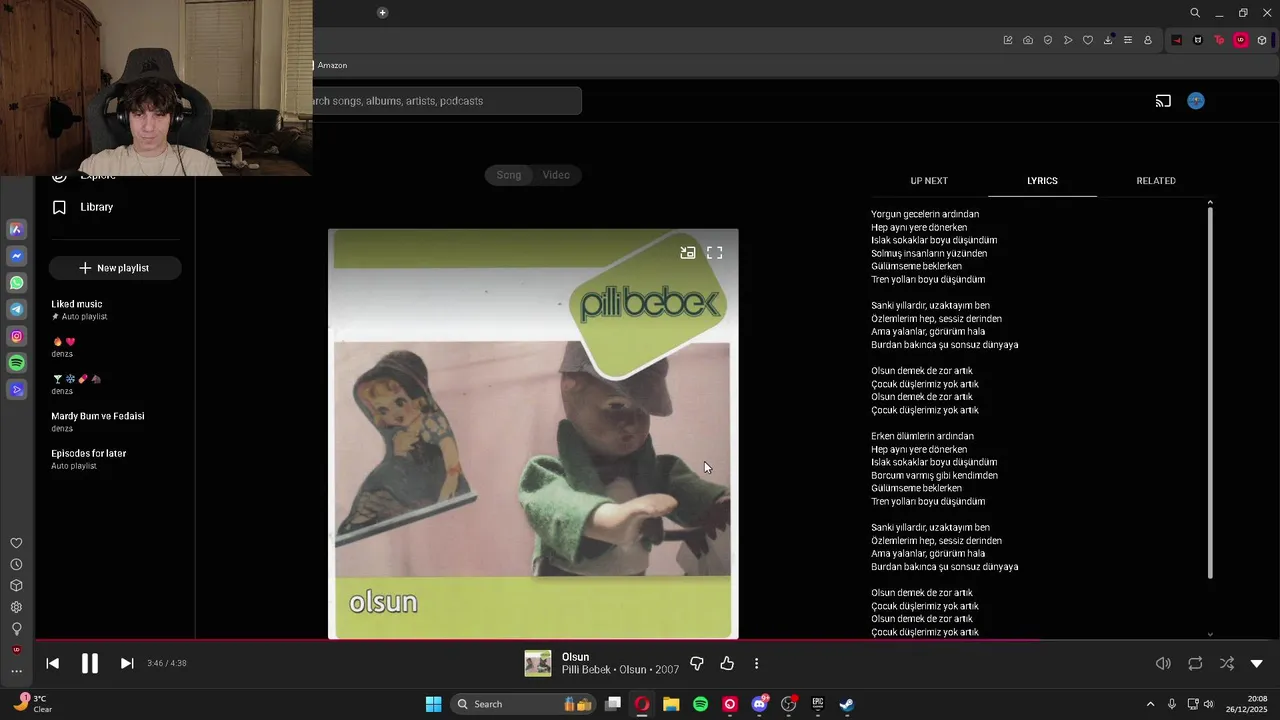Open Steam from the taskbar
This screenshot has width=1280, height=720.
tap(846, 704)
